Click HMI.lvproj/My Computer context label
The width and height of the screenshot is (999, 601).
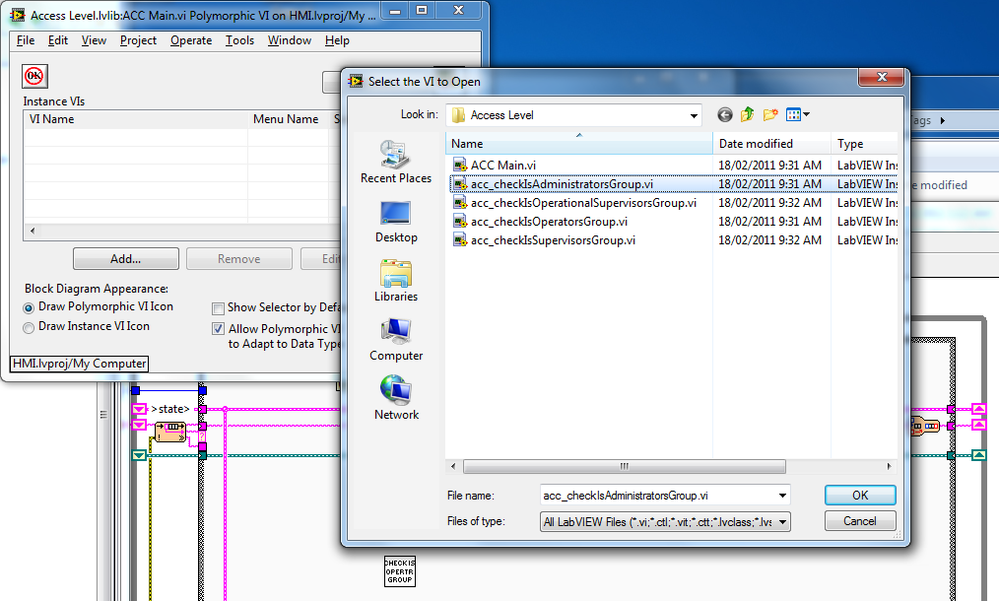tap(80, 363)
